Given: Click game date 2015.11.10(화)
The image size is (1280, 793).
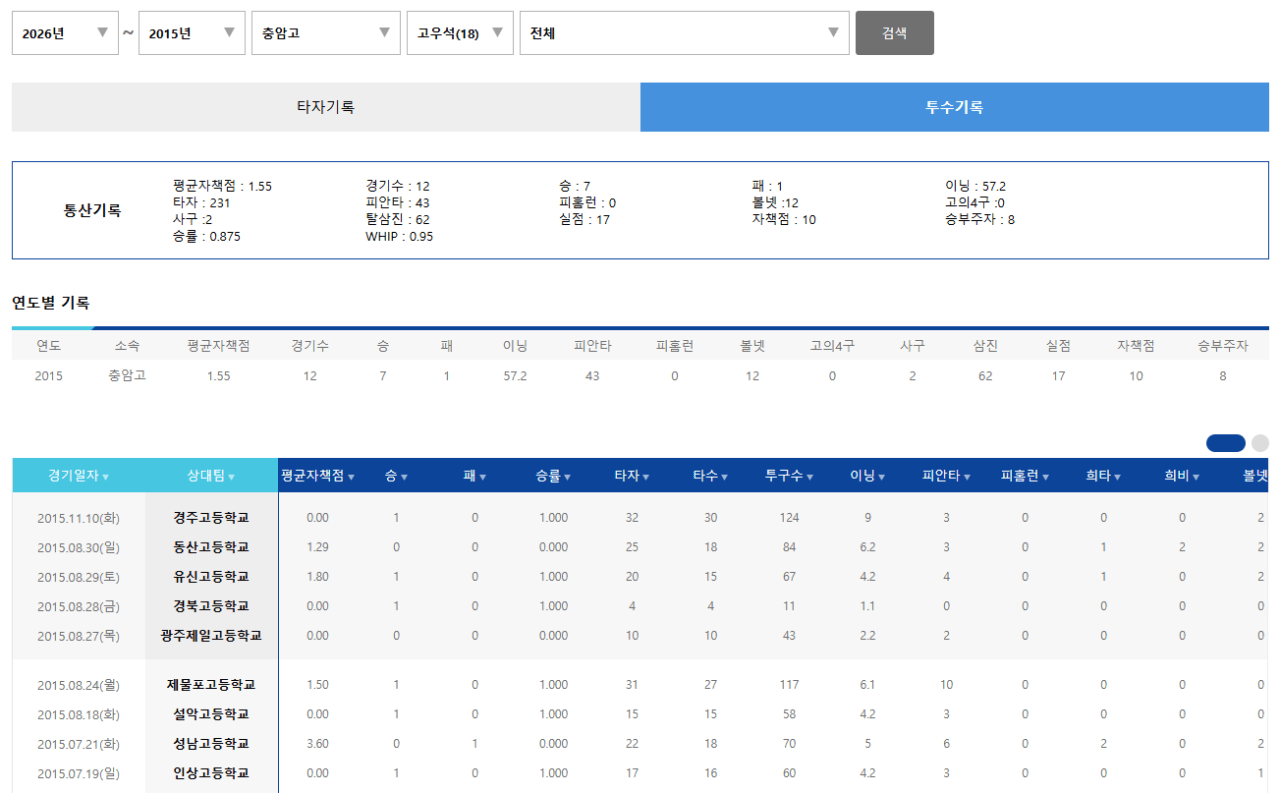Looking at the screenshot, I should tap(79, 518).
